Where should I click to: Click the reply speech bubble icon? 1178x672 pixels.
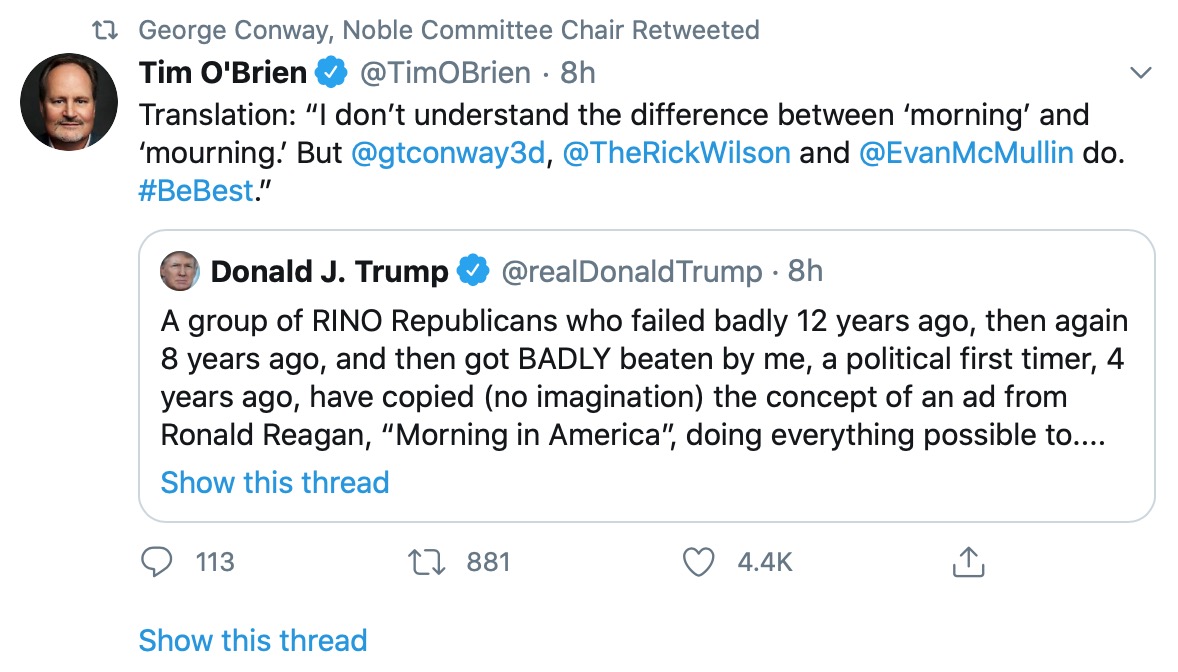click(x=156, y=562)
